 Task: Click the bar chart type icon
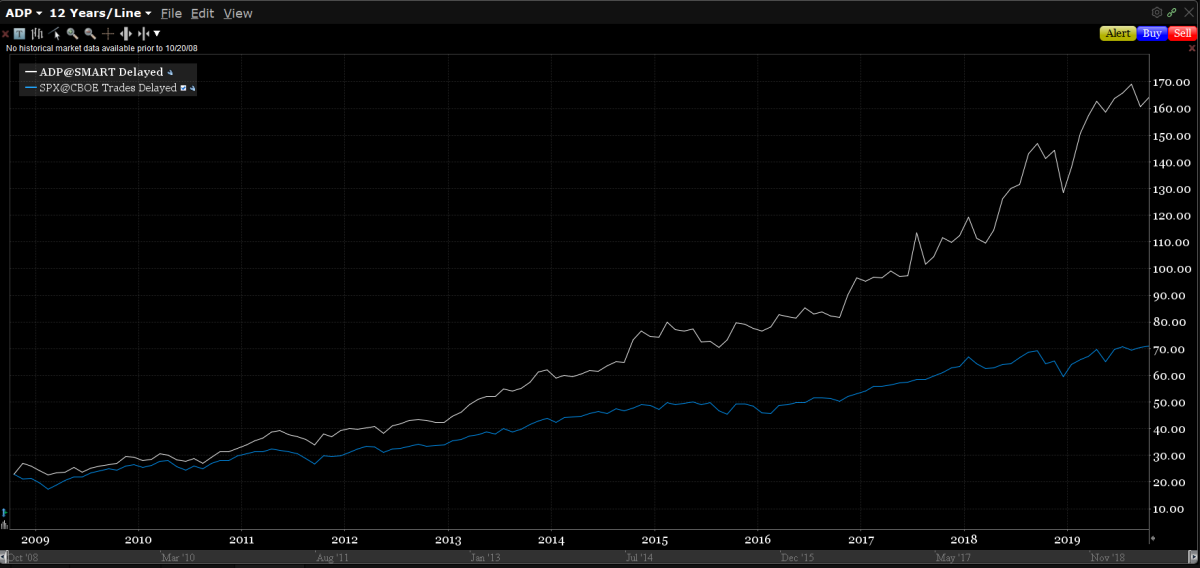[x=38, y=33]
